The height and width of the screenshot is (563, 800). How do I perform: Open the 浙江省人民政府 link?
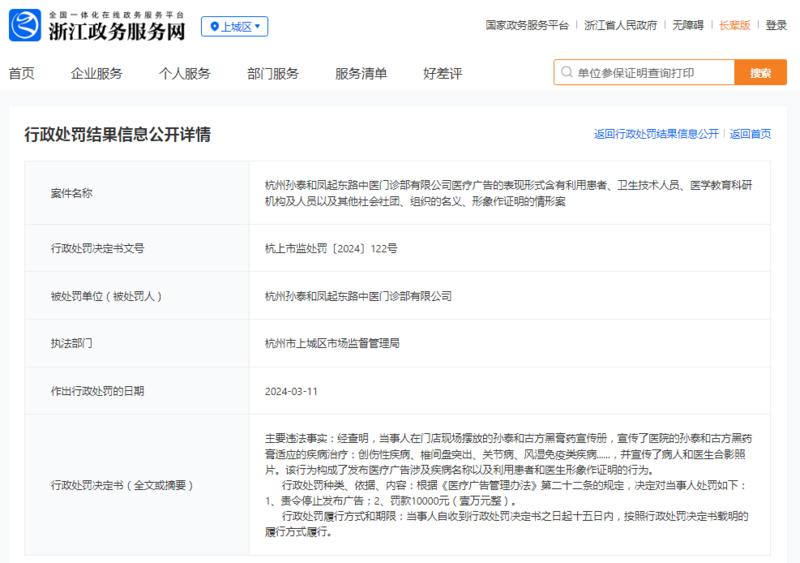click(x=620, y=25)
